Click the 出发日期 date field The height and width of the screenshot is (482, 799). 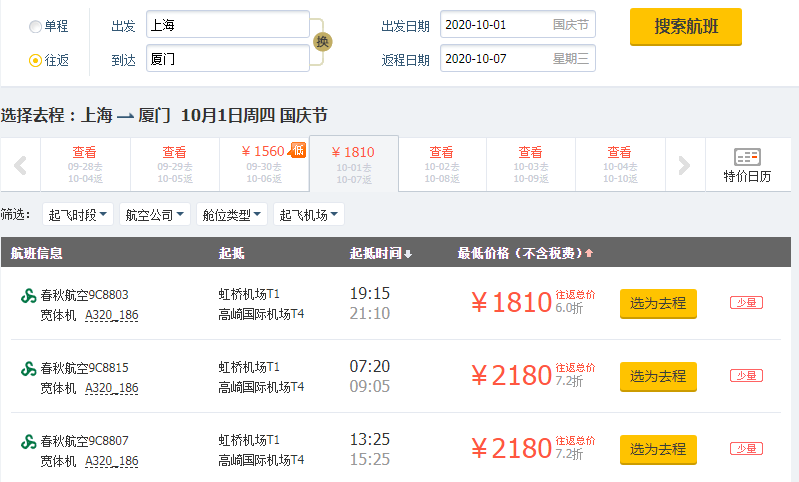pos(517,24)
